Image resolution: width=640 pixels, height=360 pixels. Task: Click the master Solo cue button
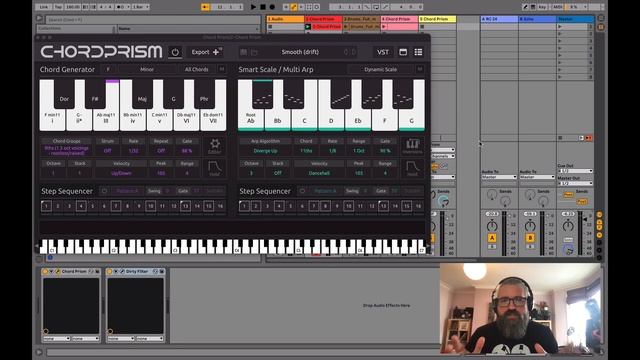click(568, 240)
